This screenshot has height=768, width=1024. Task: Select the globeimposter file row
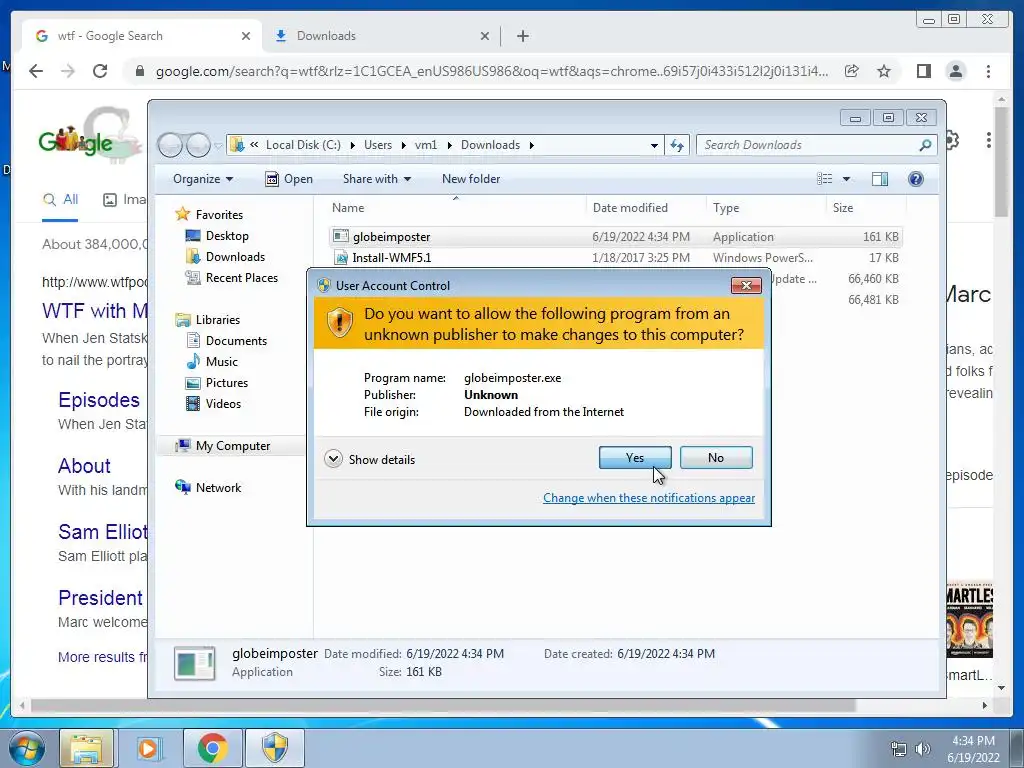(616, 236)
